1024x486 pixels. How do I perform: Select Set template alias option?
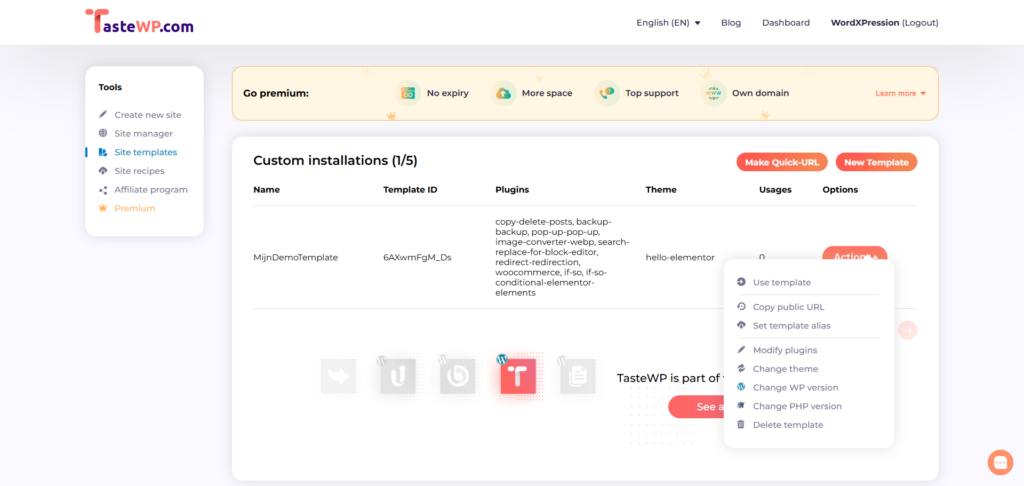792,325
